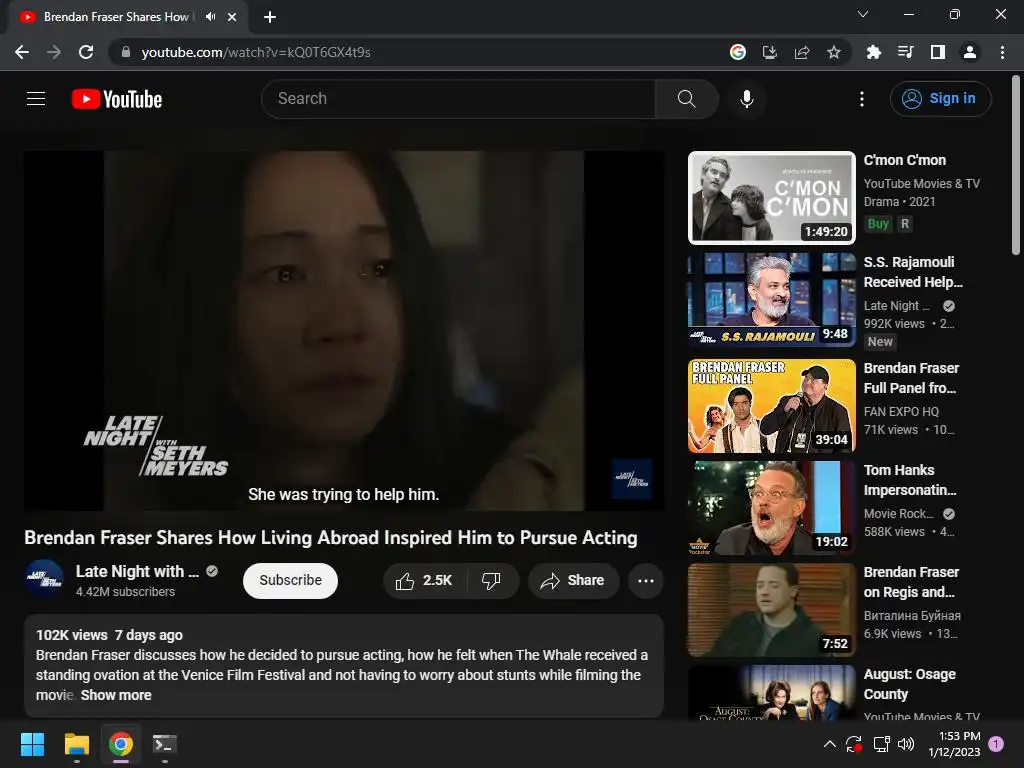Open Brendan Fraser Full Panel thumbnail

771,406
